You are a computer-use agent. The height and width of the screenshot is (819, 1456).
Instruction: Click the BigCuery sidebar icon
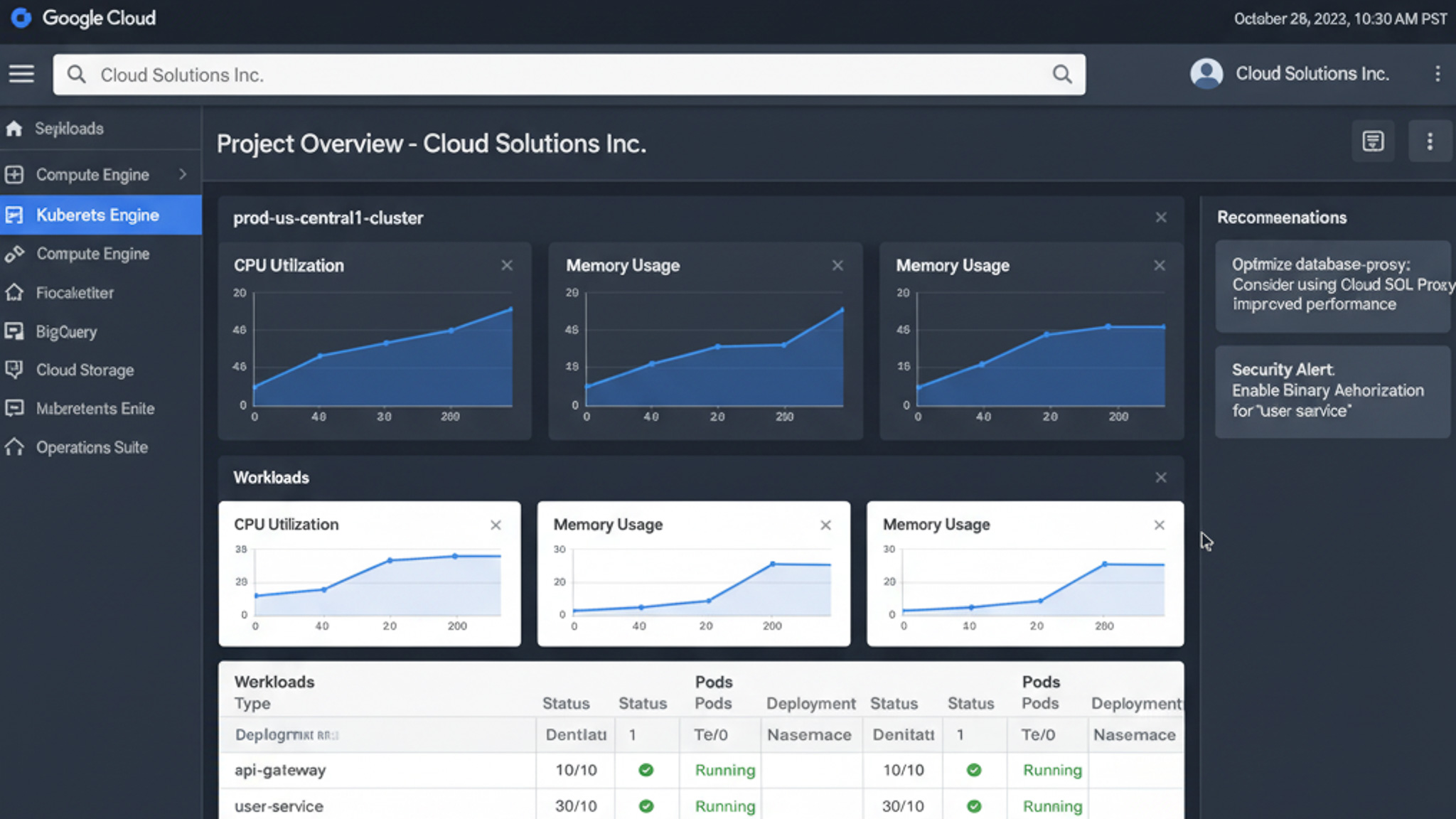[14, 331]
